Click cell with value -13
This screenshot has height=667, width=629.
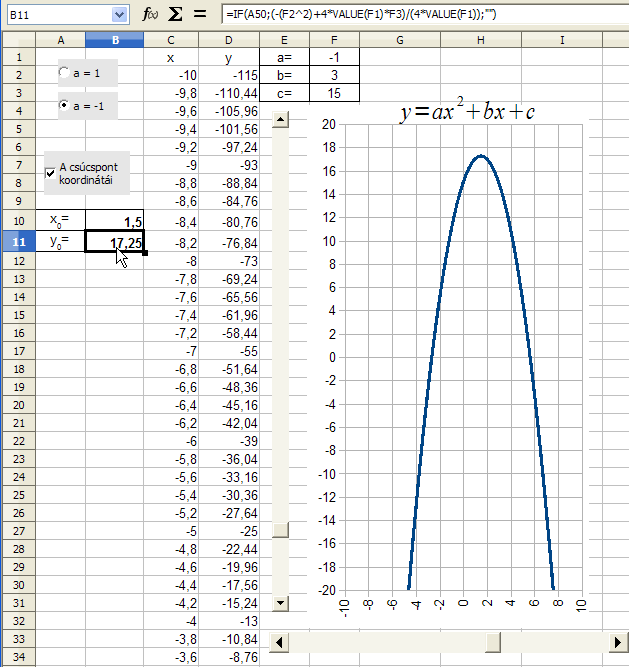click(x=229, y=621)
